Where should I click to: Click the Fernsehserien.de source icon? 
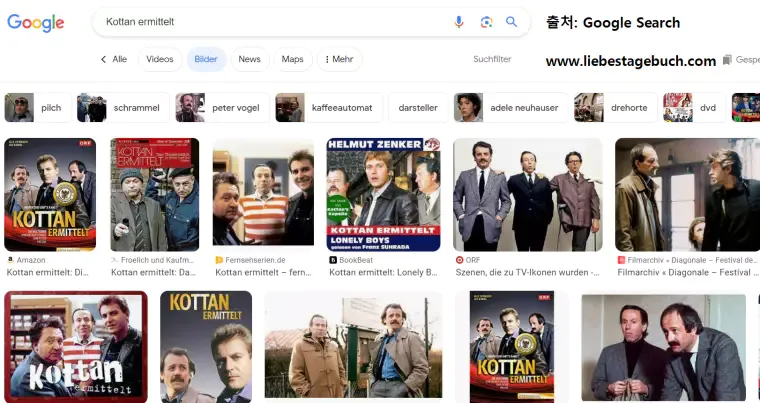[x=219, y=260]
